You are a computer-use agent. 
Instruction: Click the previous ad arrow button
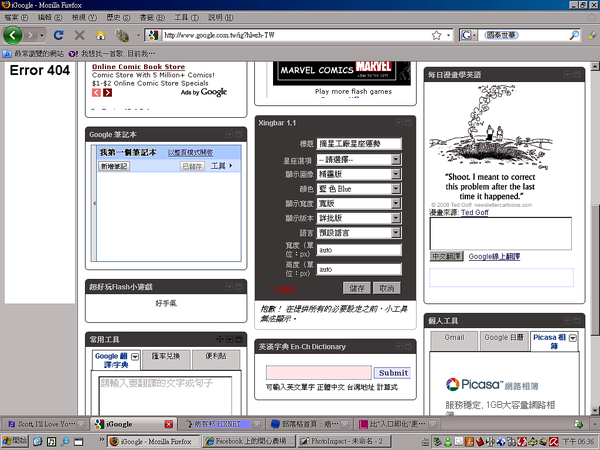tap(96, 93)
